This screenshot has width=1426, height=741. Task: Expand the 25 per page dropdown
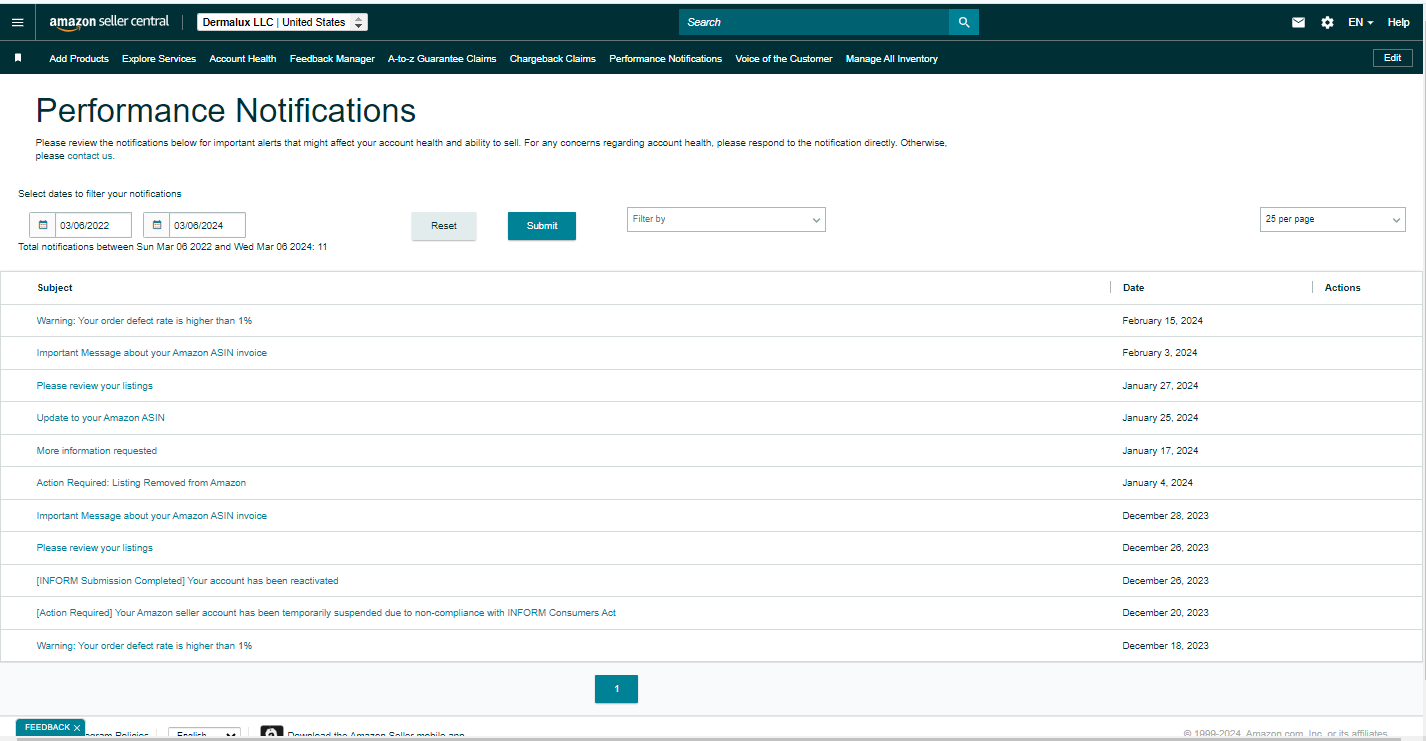pyautogui.click(x=1332, y=219)
